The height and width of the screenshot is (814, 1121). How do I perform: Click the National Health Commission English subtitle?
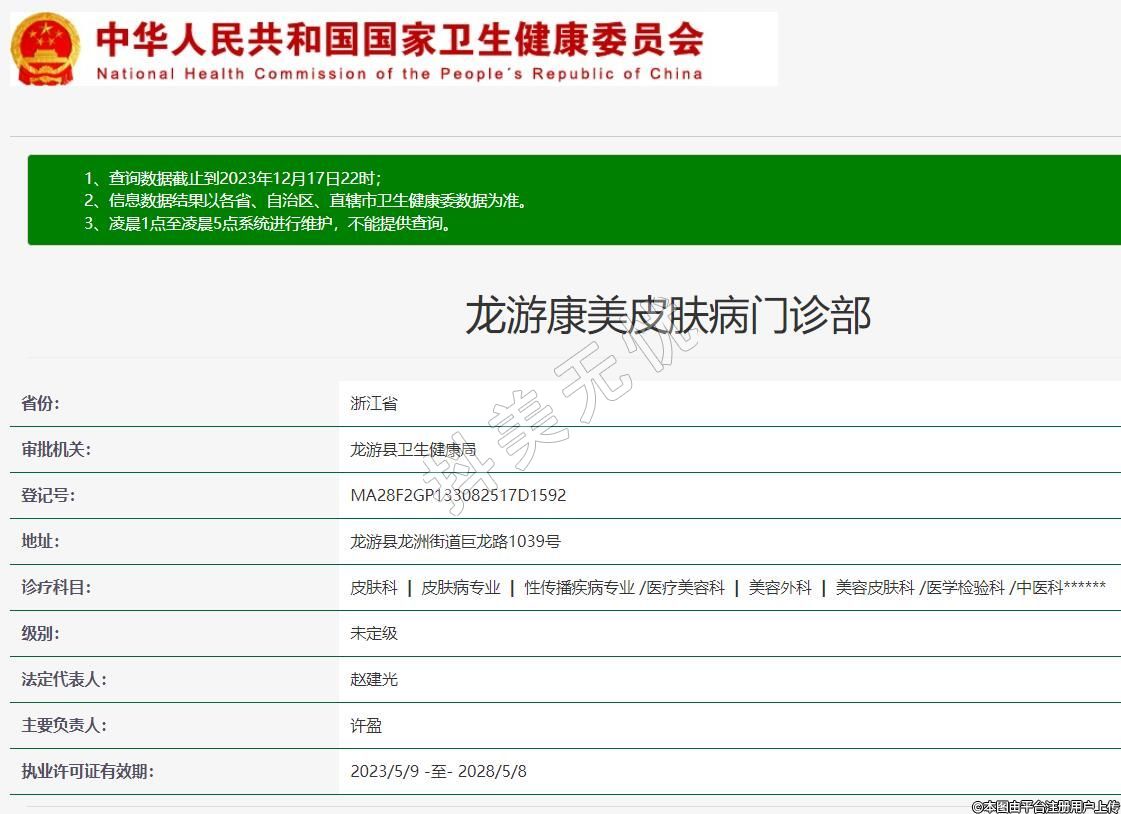399,74
